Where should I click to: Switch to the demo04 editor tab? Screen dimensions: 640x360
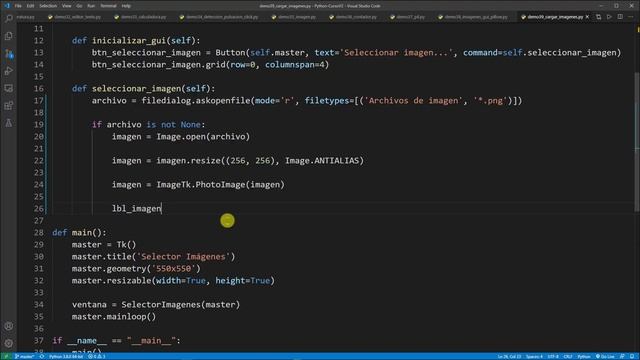(219, 17)
